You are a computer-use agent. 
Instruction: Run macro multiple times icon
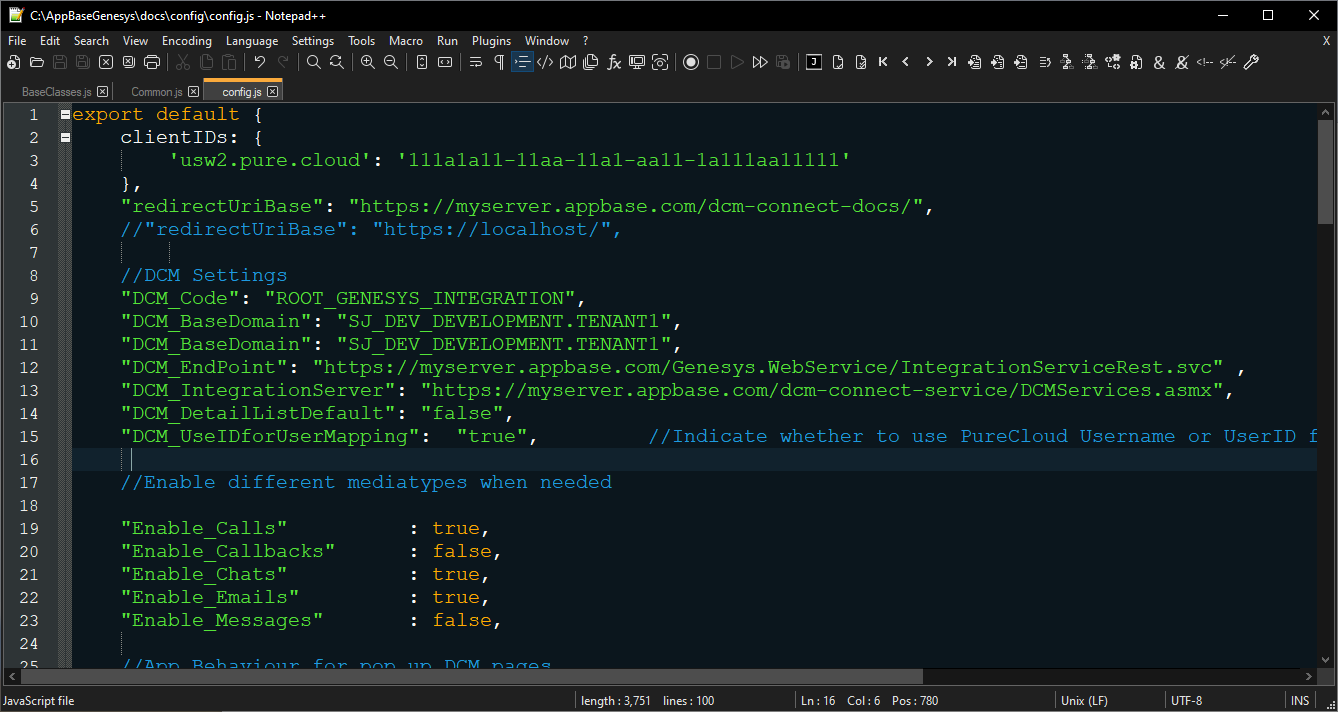760,62
